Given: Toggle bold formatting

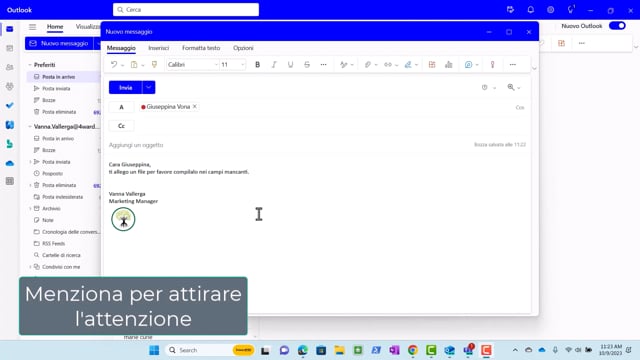Looking at the screenshot, I should (x=257, y=64).
